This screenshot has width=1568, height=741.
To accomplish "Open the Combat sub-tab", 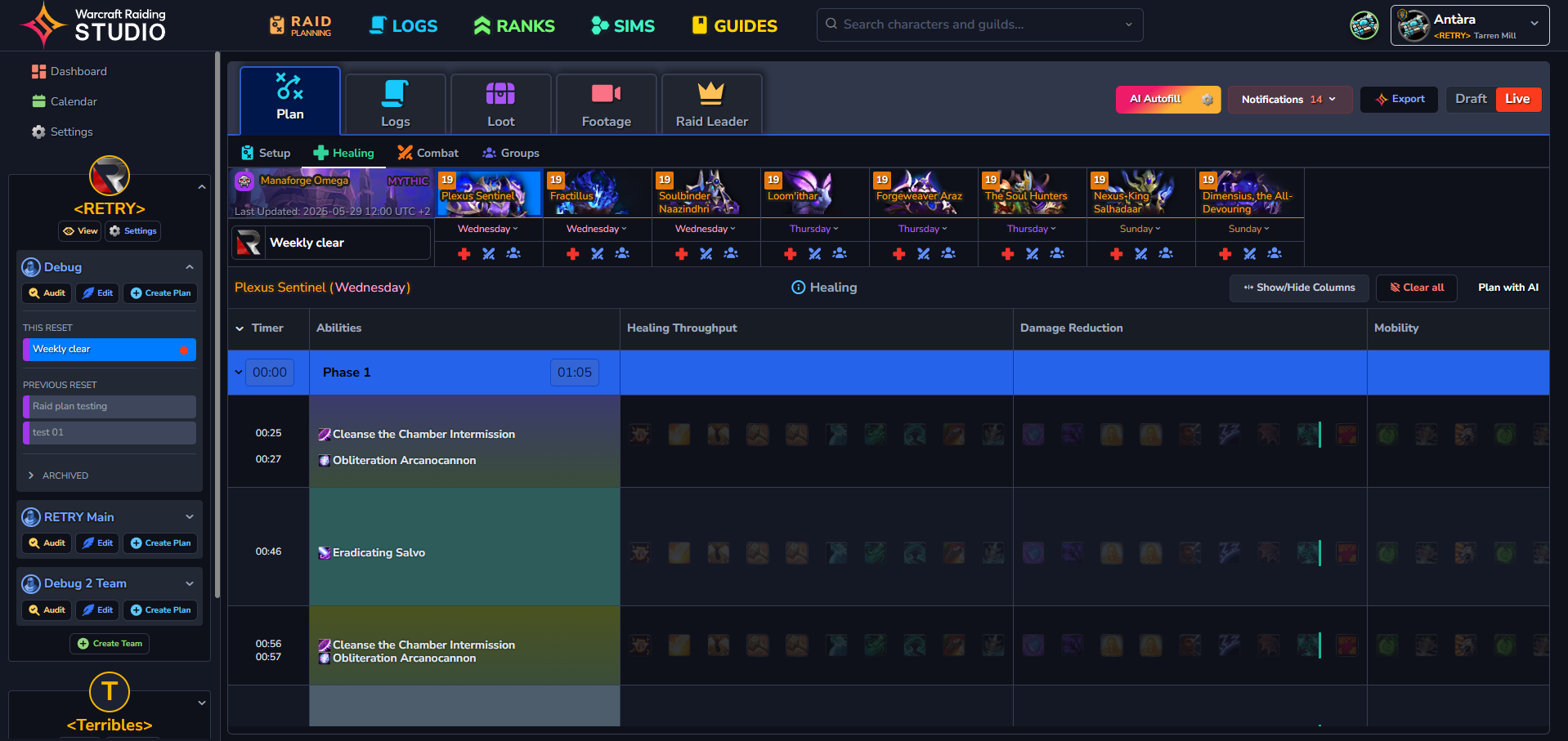I will 428,153.
